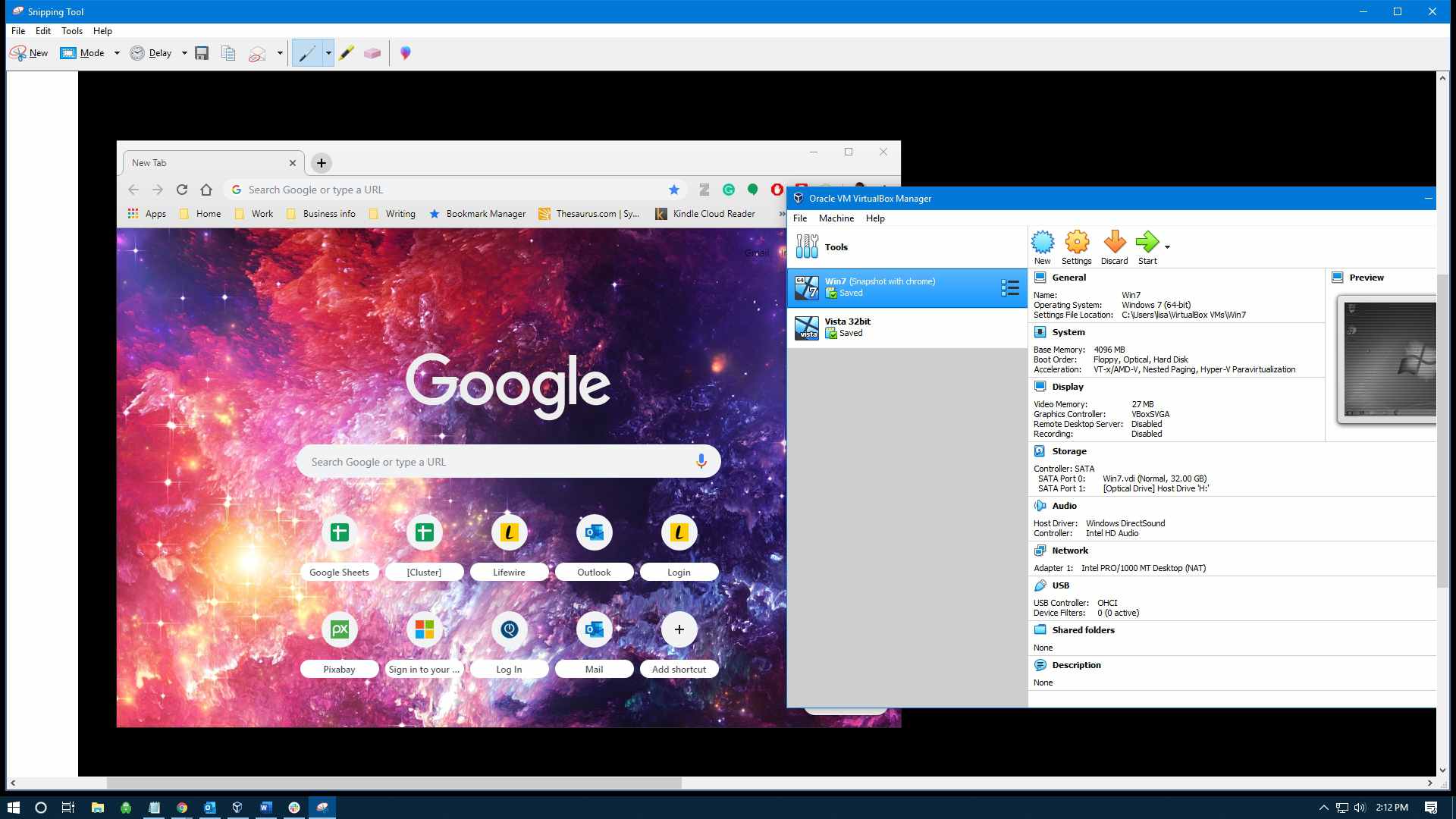Click the Discard icon in VirtualBox
The image size is (1456, 819).
point(1115,248)
